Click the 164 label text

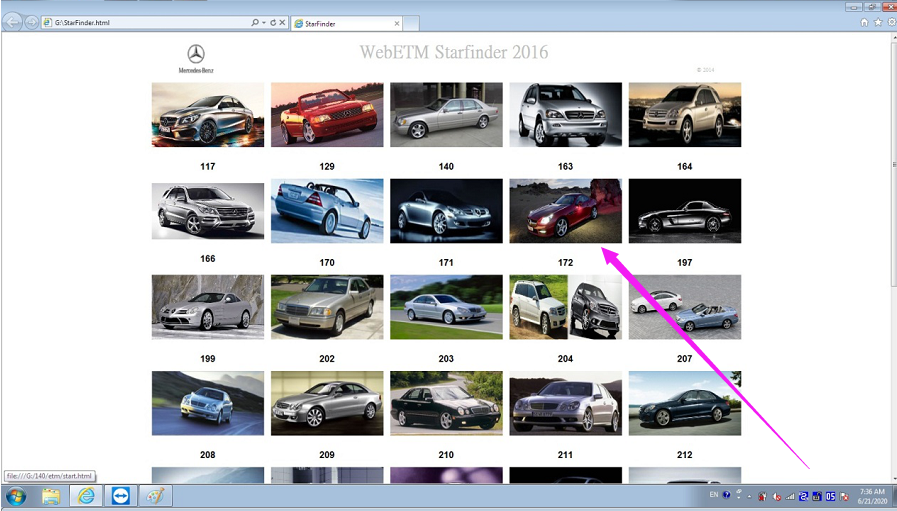[x=685, y=167]
